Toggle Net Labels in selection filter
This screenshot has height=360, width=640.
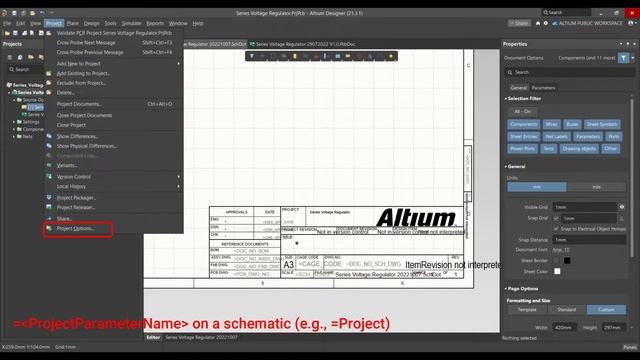[556, 137]
